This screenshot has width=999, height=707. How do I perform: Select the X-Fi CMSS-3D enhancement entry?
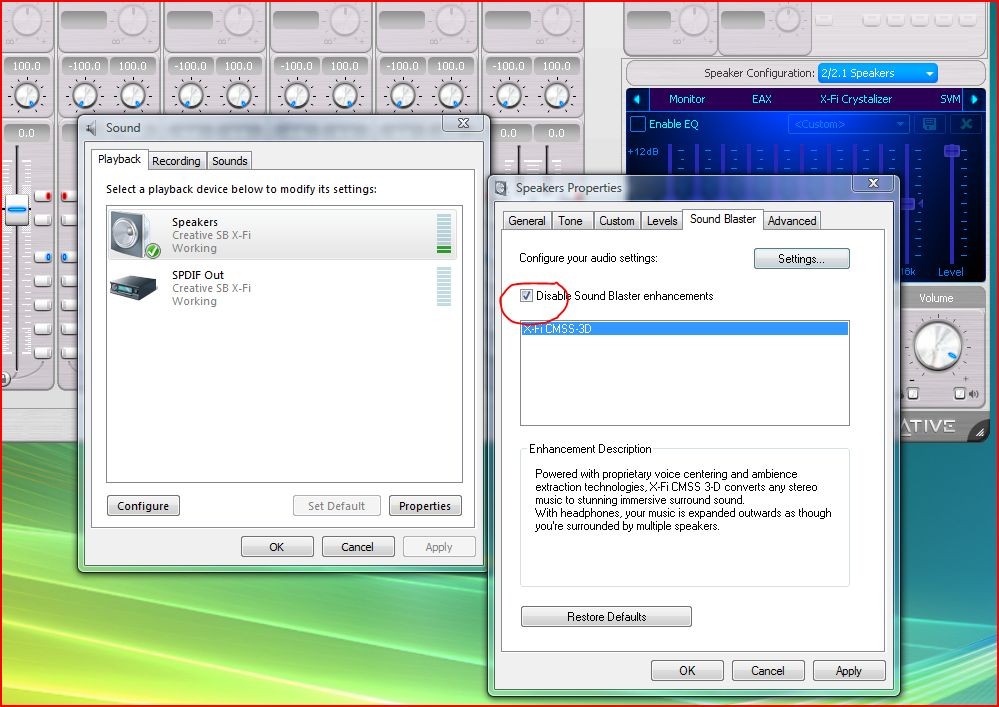685,329
